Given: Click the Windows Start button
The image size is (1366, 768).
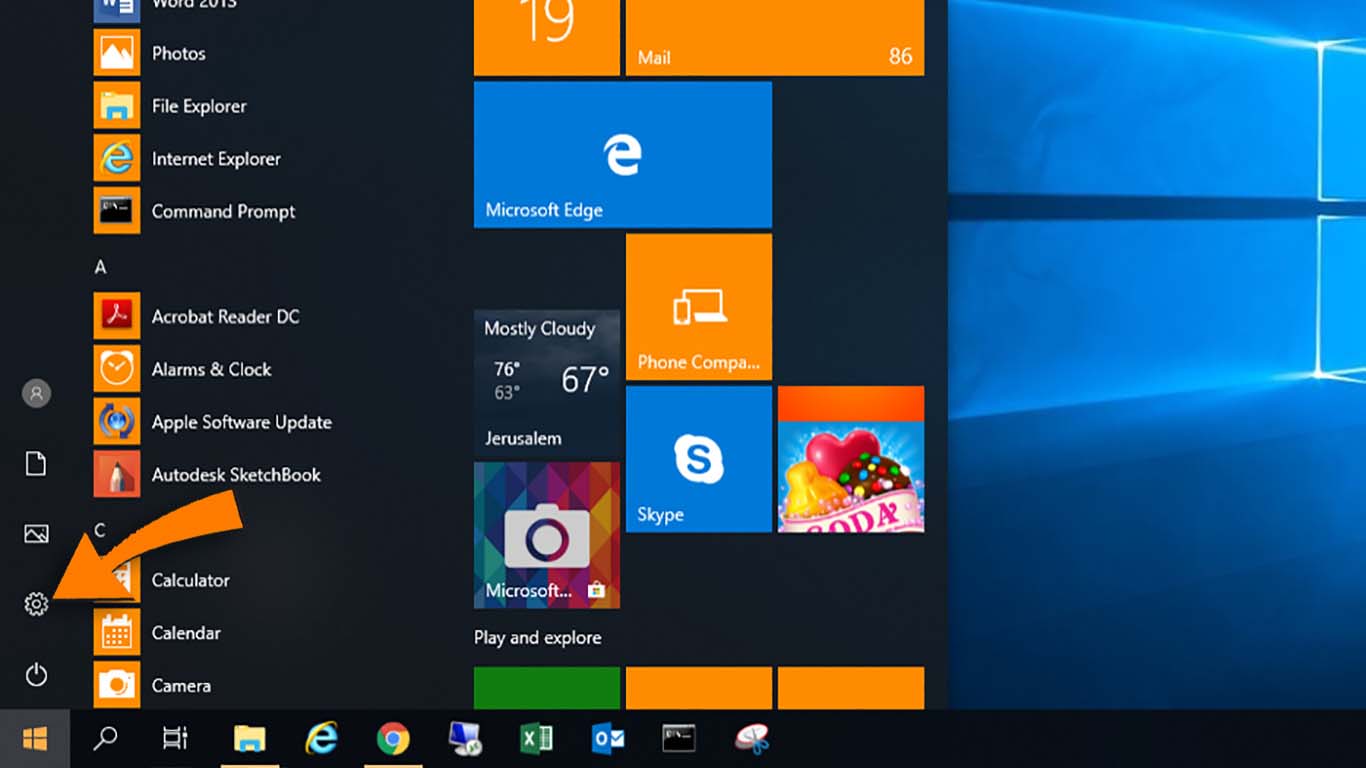Looking at the screenshot, I should [35, 739].
